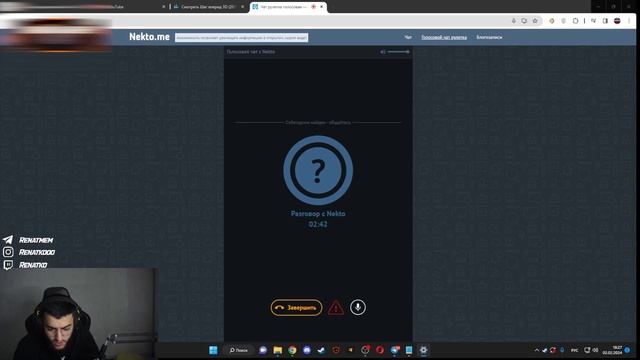This screenshot has width=640, height=360.
Task: Click the red warning report icon
Action: (336, 307)
